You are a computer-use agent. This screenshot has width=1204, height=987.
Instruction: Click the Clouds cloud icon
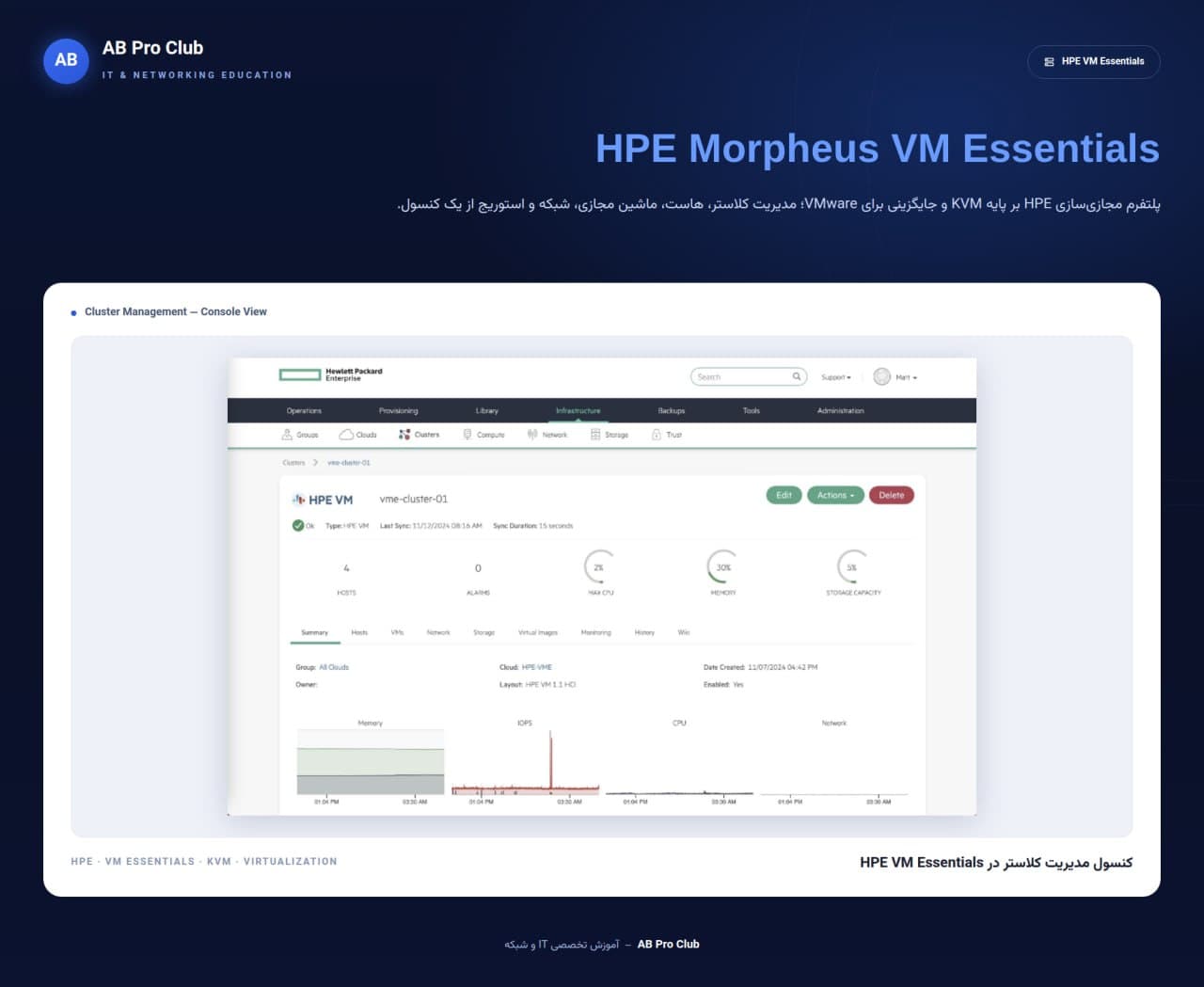tap(346, 435)
